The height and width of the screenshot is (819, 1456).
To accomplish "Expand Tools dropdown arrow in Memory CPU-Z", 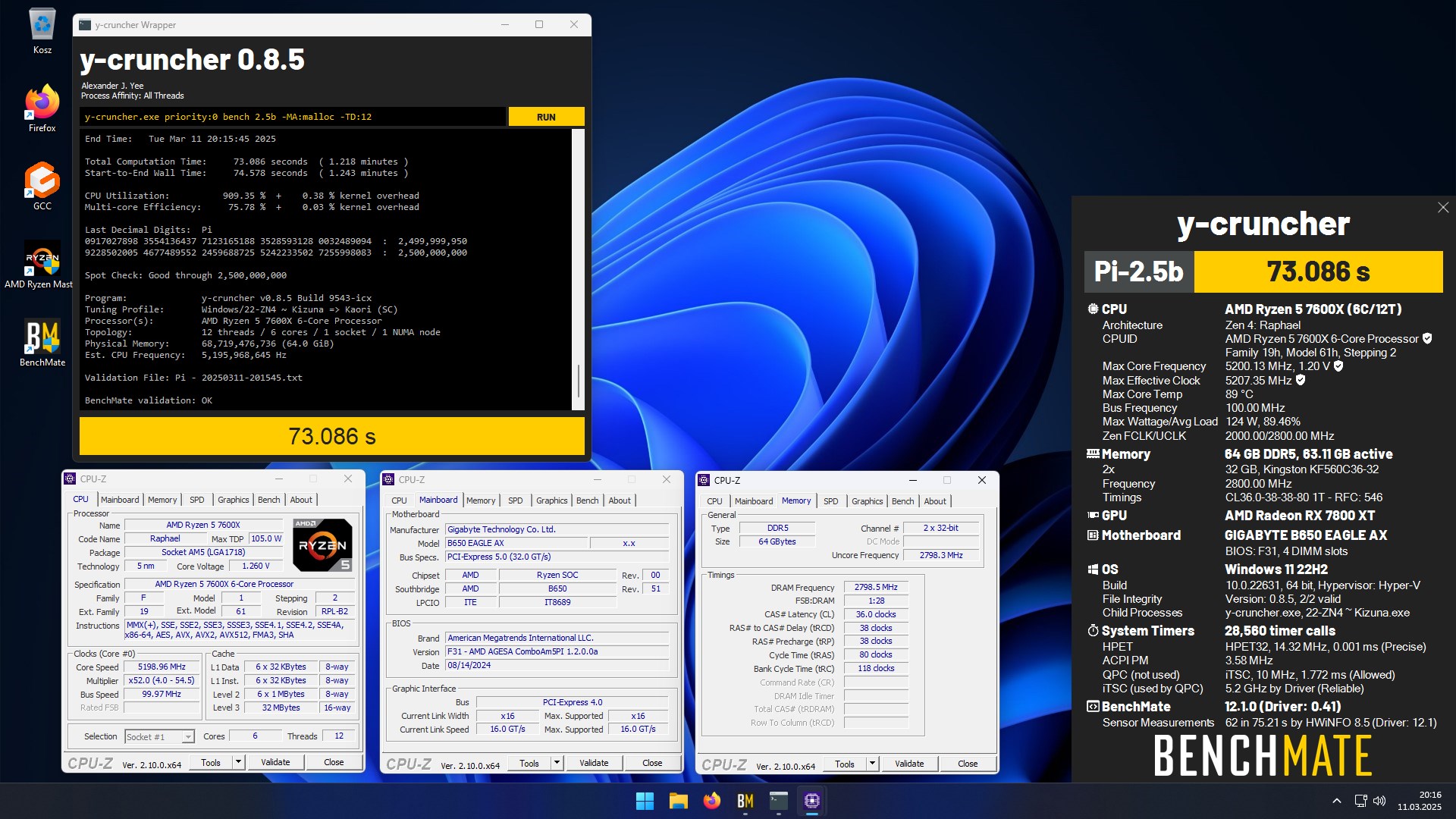I will click(872, 764).
